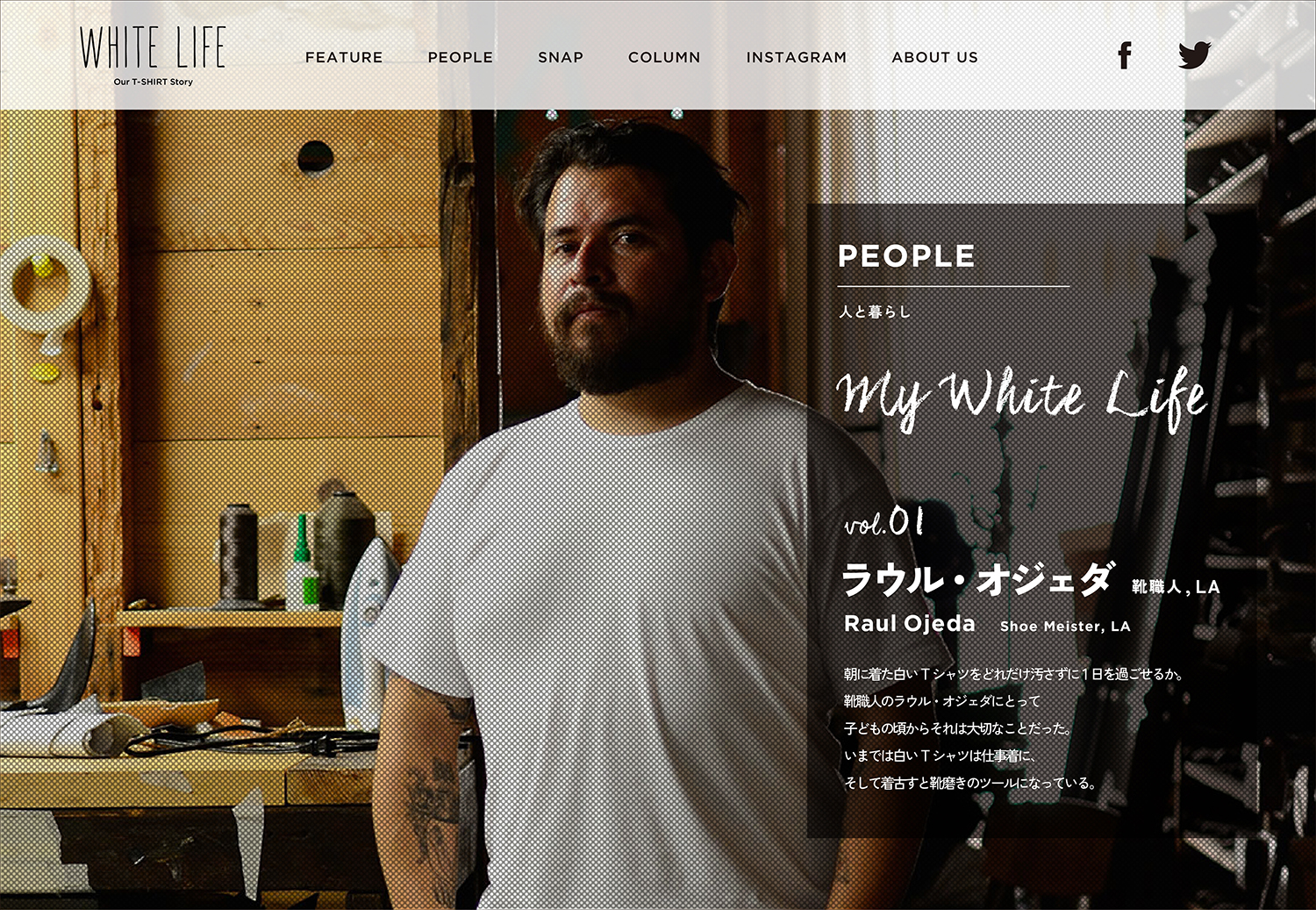Click the 靴職人, LA label
The image size is (1316, 910).
[1176, 587]
